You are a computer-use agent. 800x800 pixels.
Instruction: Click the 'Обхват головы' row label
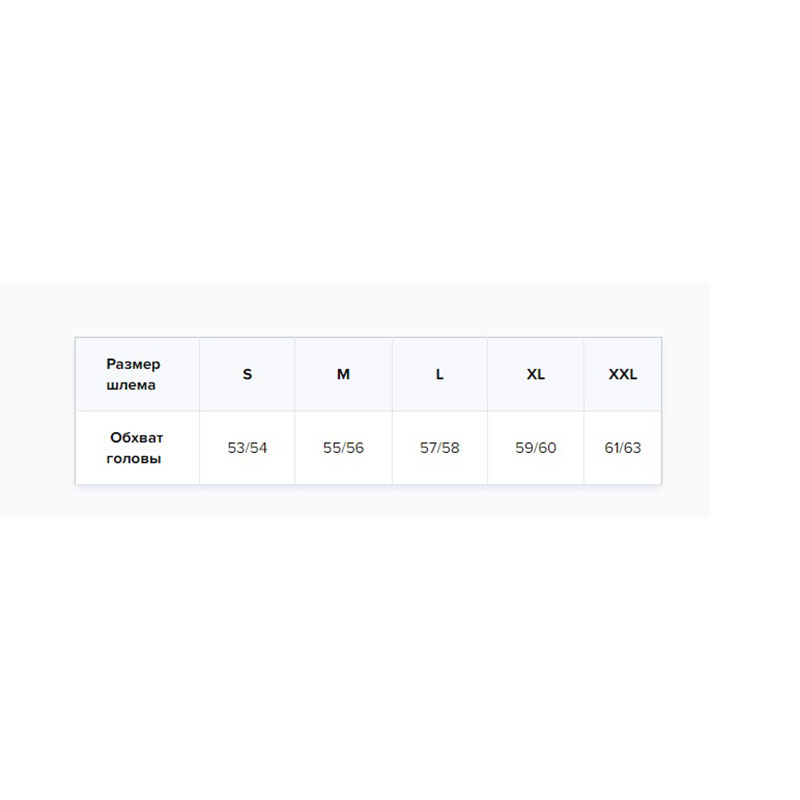pos(137,448)
